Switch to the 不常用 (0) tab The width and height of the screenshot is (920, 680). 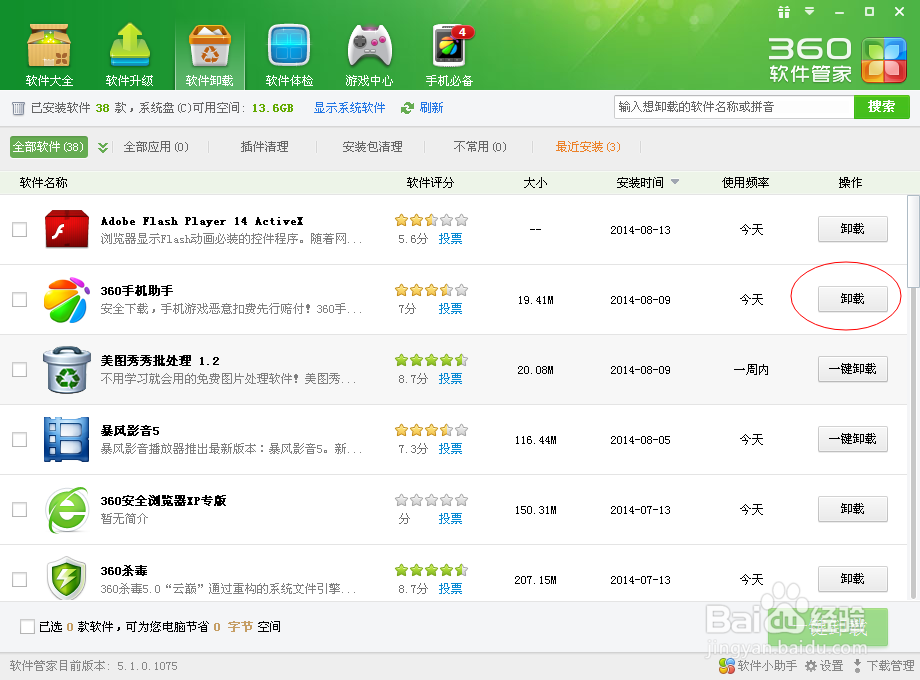coord(480,147)
